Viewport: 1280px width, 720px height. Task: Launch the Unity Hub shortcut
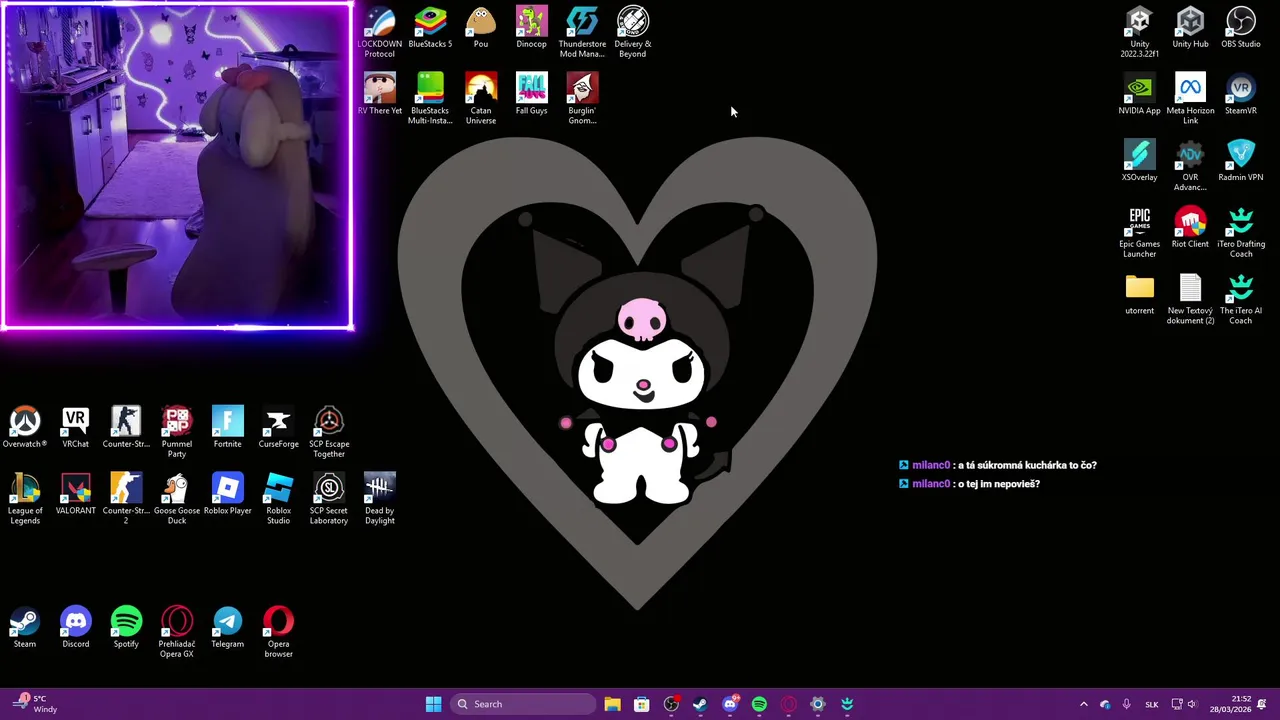click(x=1190, y=28)
